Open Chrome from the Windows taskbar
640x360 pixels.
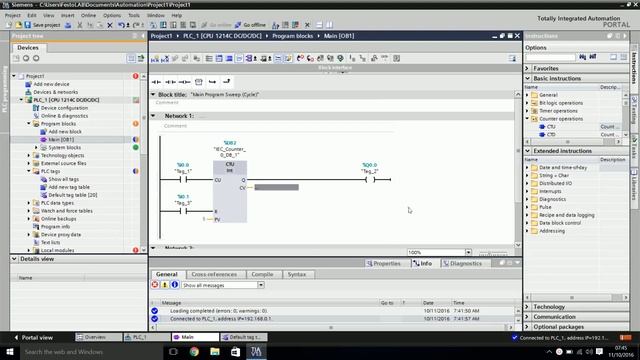click(x=194, y=351)
